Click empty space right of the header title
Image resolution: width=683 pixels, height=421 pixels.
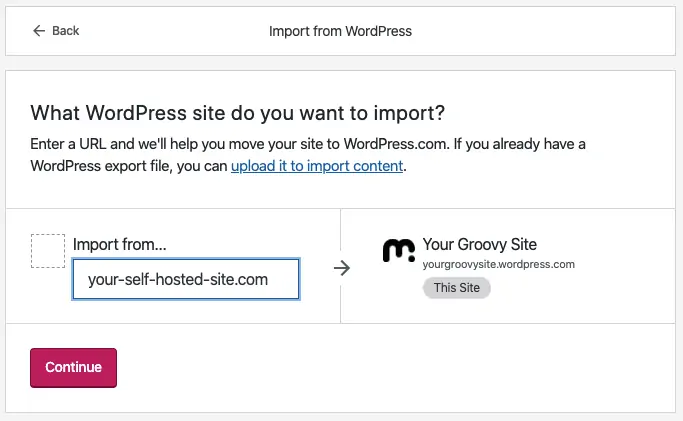point(550,31)
